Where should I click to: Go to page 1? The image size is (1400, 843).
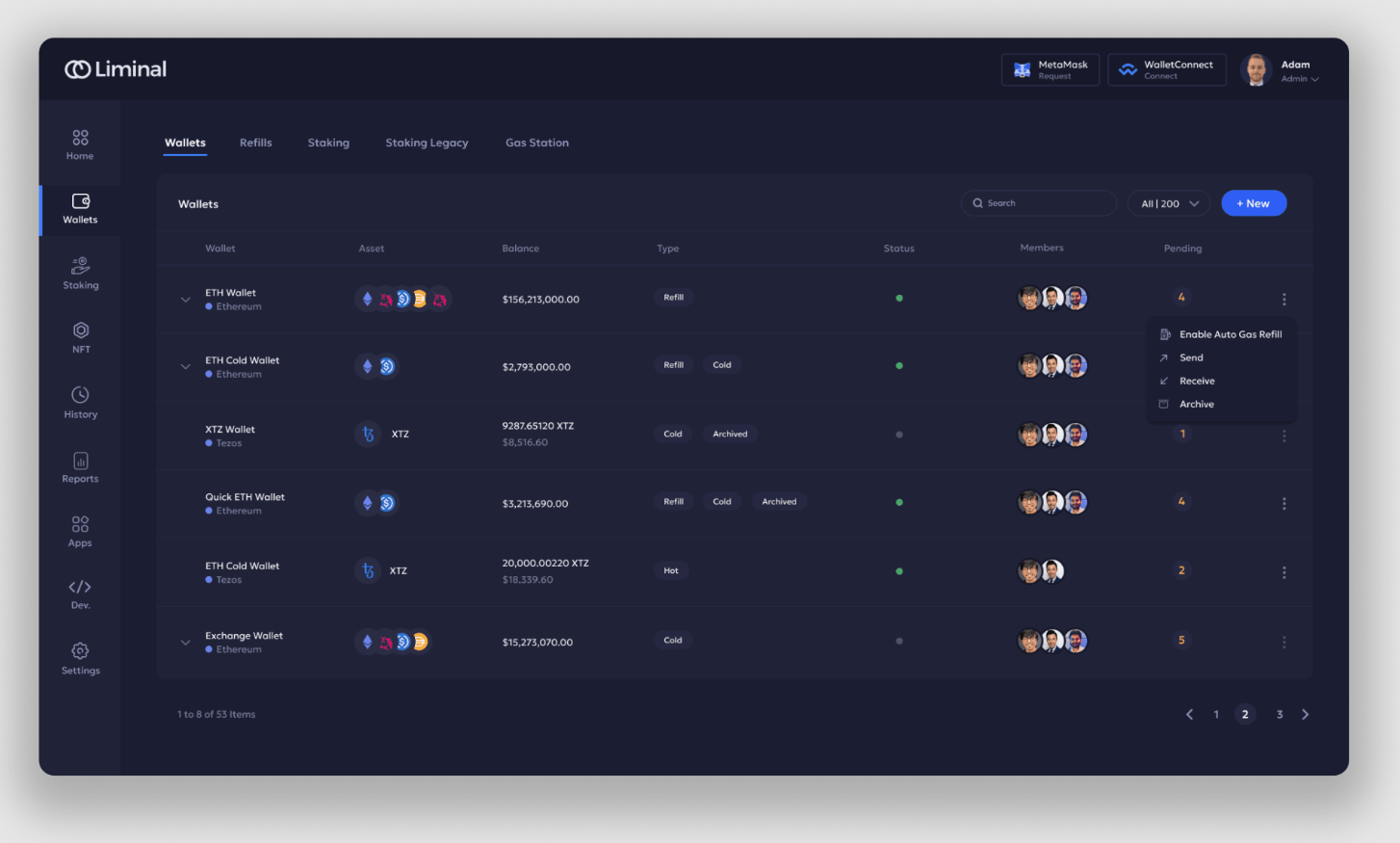coord(1216,715)
